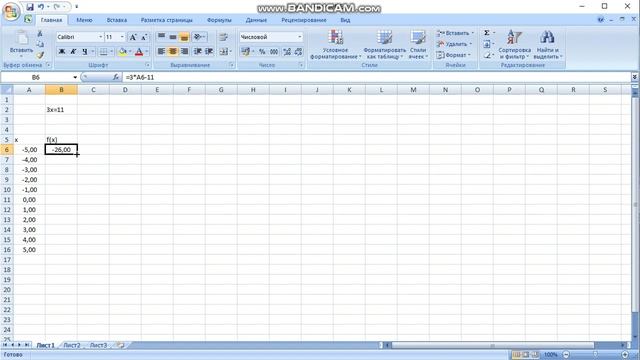Align text left
Image resolution: width=640 pixels, height=360 pixels.
161,51
